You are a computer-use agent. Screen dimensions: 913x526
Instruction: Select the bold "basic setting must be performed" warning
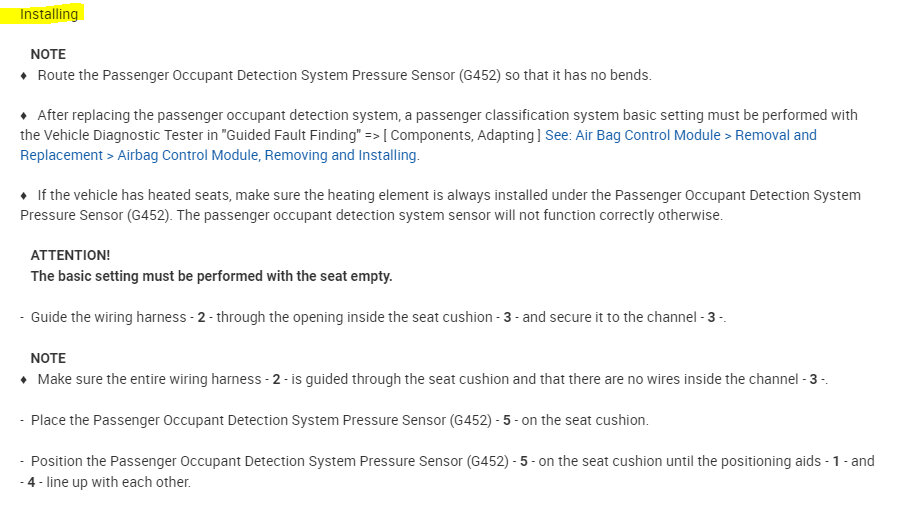point(211,276)
